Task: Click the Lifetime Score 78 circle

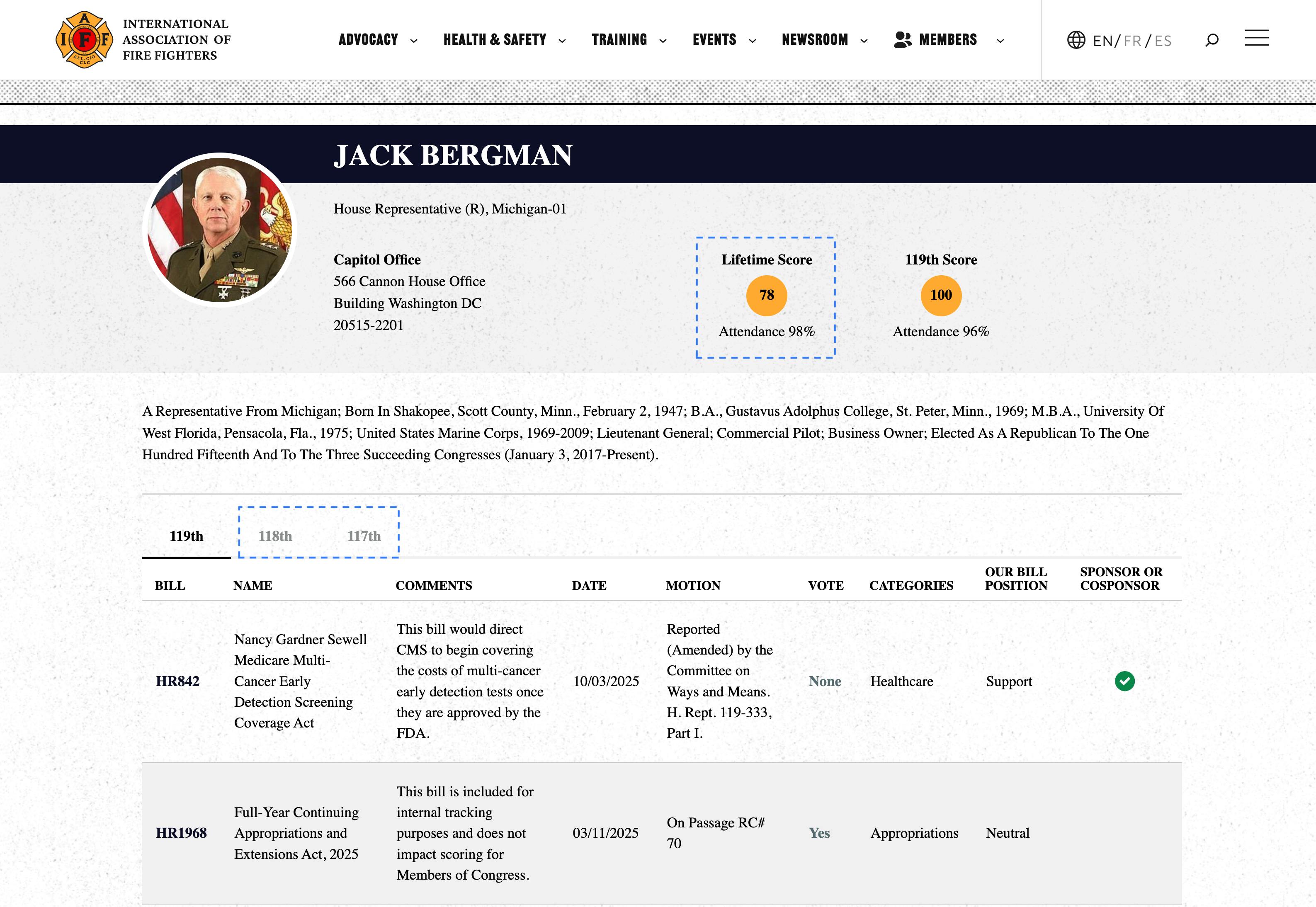Action: click(x=766, y=296)
